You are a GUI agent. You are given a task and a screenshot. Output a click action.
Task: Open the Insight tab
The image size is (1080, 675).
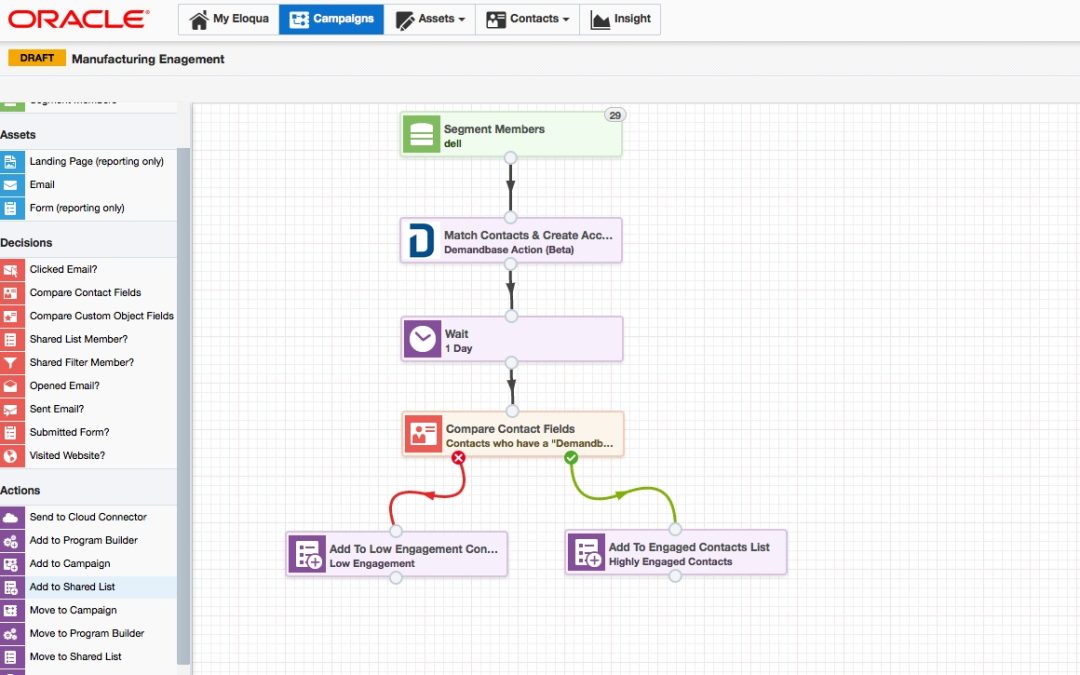[x=620, y=19]
